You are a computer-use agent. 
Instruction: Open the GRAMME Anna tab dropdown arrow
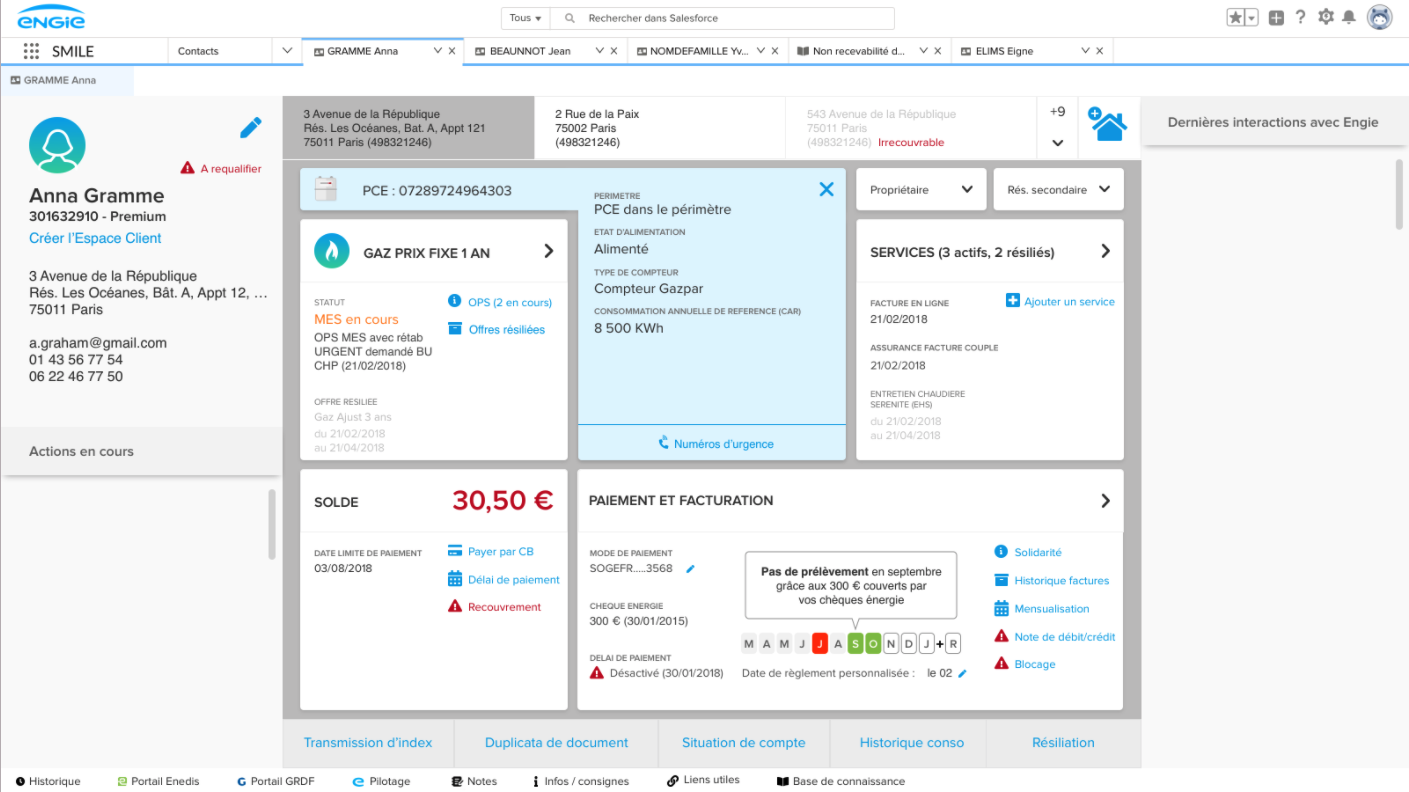click(437, 51)
